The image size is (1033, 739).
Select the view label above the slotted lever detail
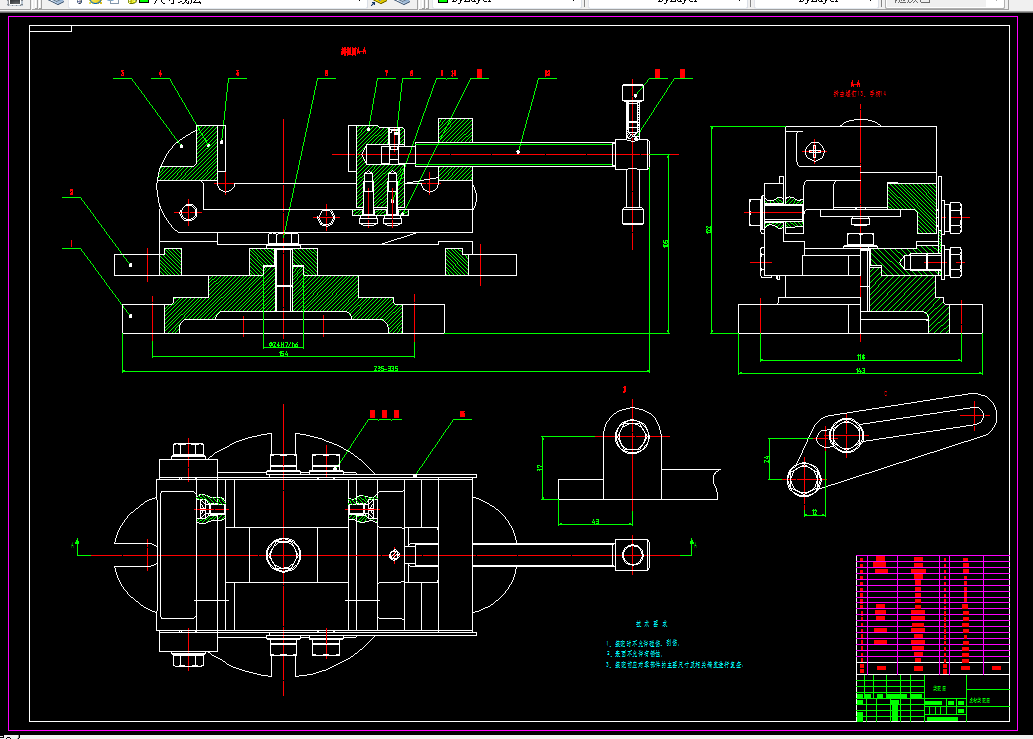[885, 393]
